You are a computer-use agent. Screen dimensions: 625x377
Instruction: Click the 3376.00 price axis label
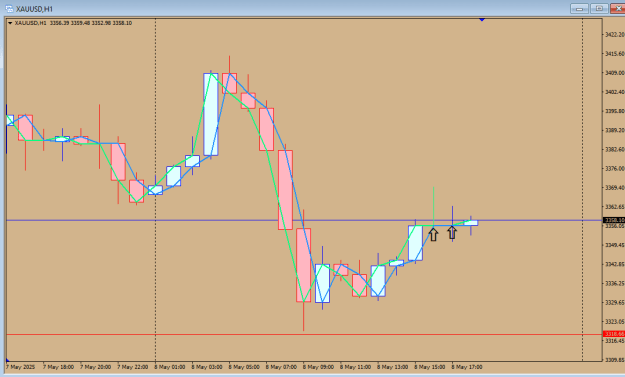615,169
